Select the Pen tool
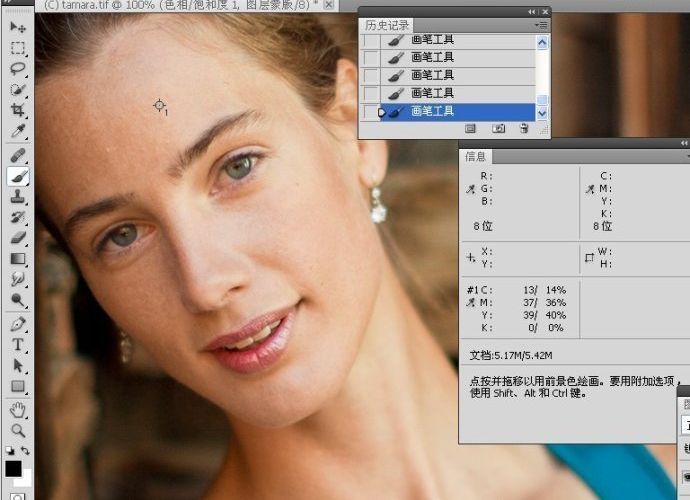The height and width of the screenshot is (500, 690). point(18,324)
